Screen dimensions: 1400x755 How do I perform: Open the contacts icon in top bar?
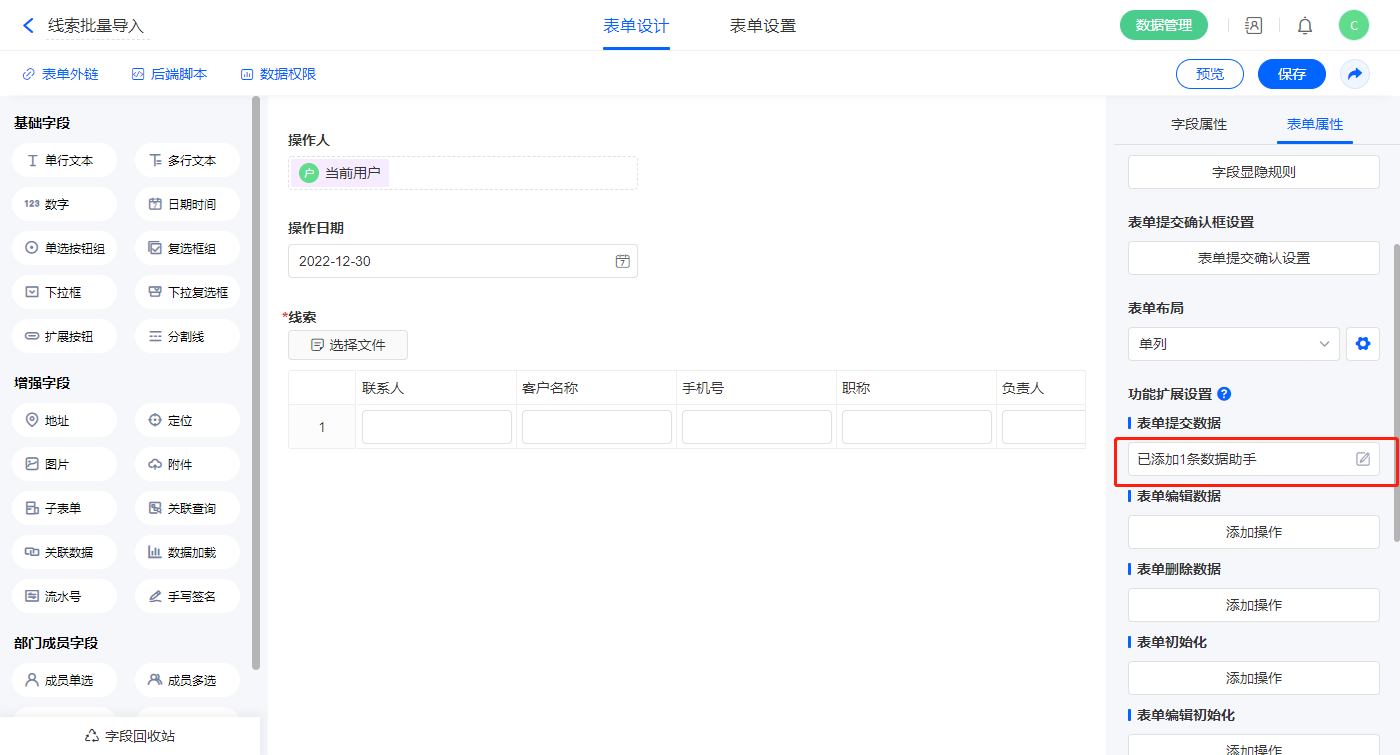tap(1254, 26)
